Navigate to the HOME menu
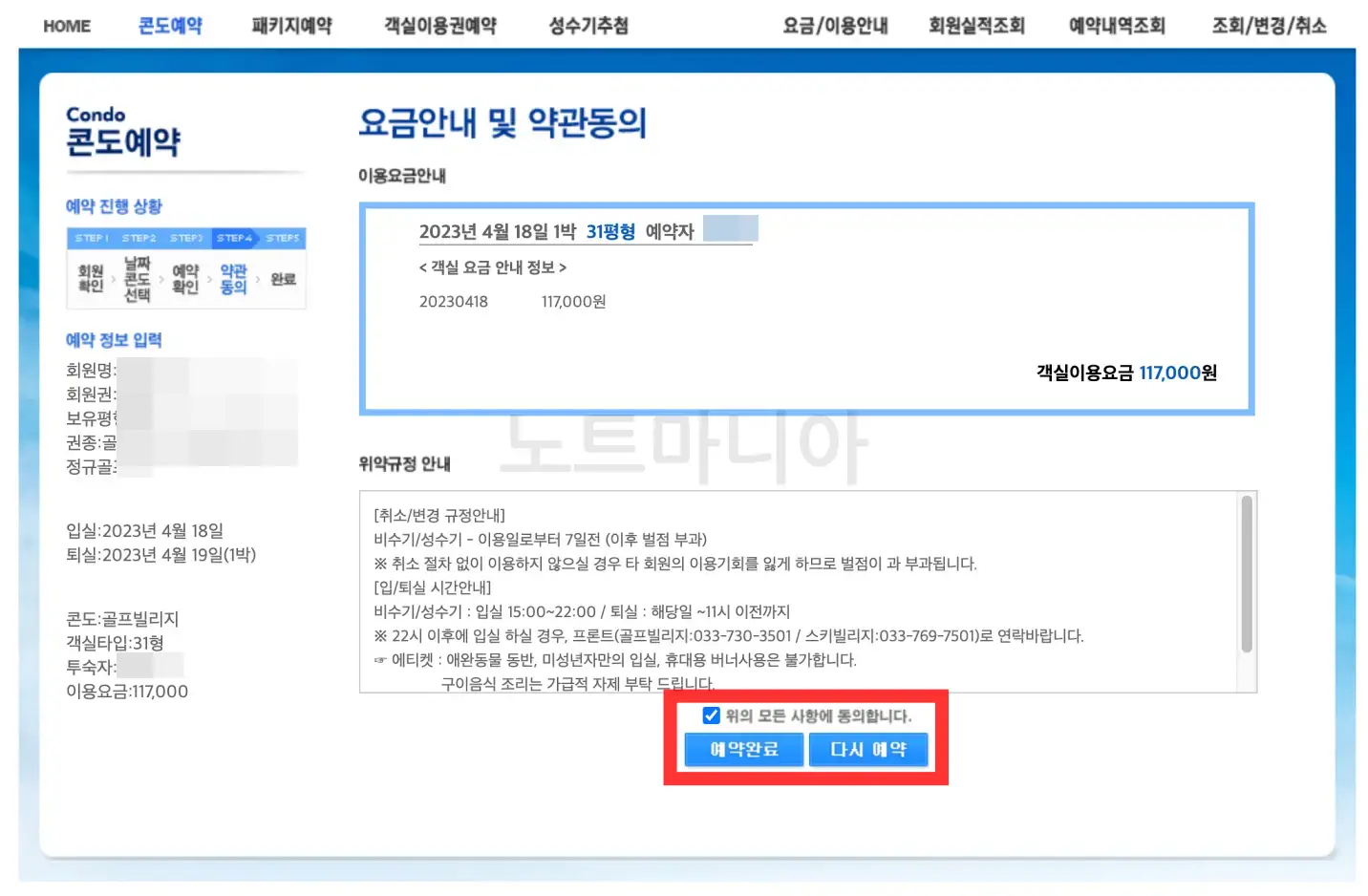 tap(66, 26)
